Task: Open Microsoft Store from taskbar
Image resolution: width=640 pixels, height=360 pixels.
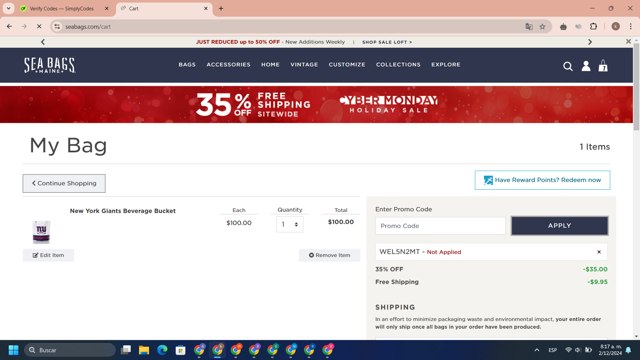Action: [180, 350]
